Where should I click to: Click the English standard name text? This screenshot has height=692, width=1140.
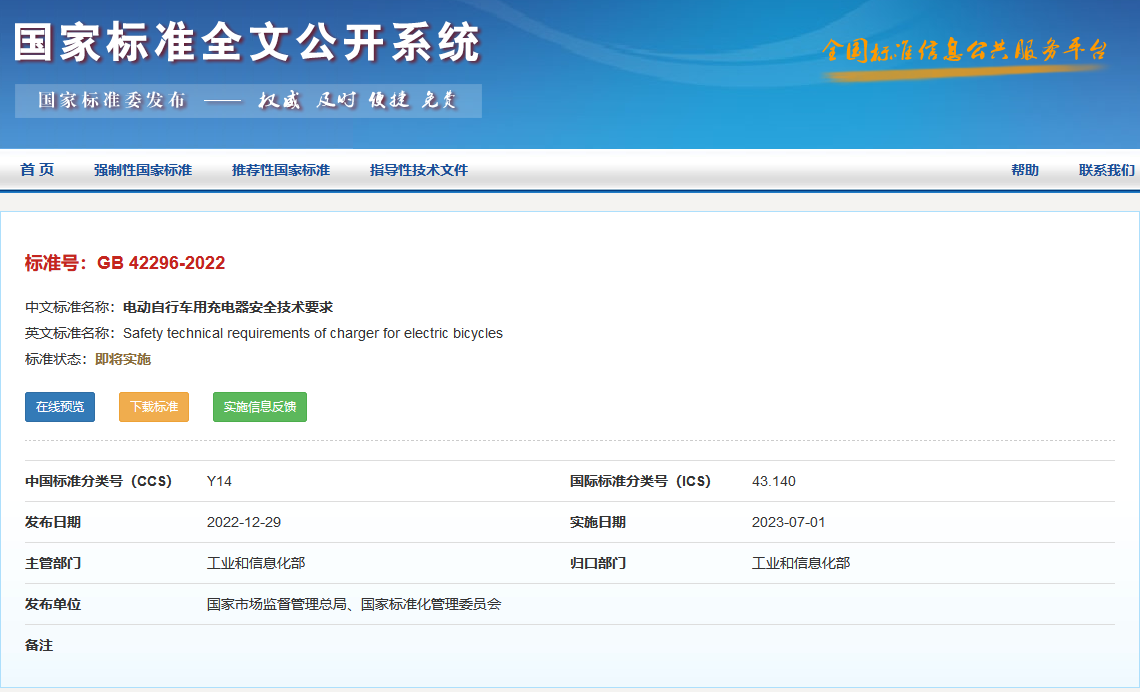click(x=312, y=333)
